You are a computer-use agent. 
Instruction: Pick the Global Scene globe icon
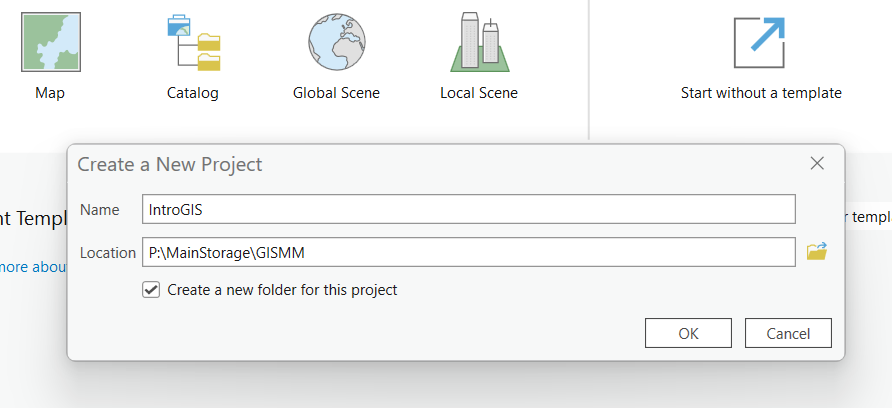tap(337, 42)
